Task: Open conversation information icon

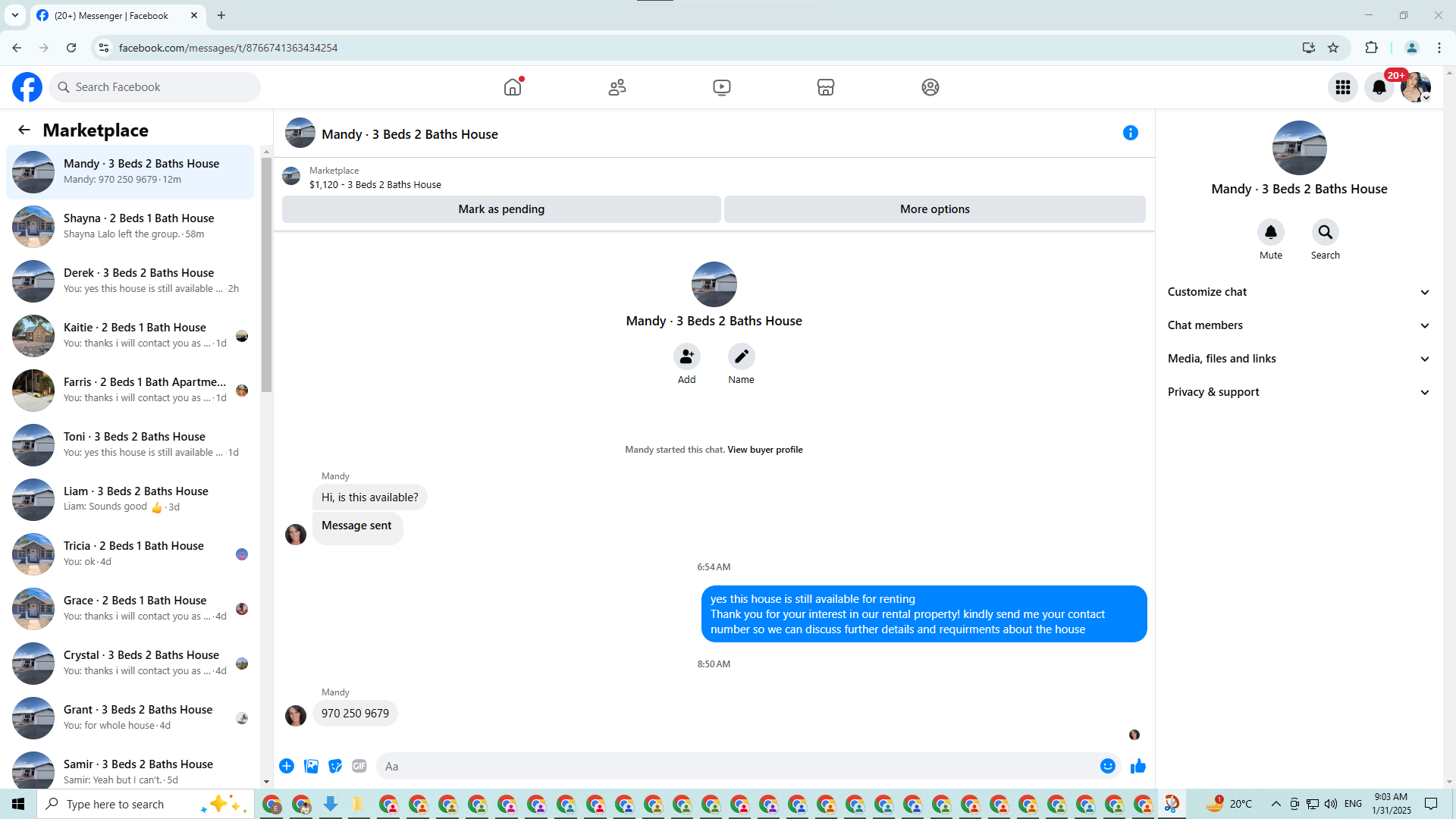Action: [x=1131, y=133]
